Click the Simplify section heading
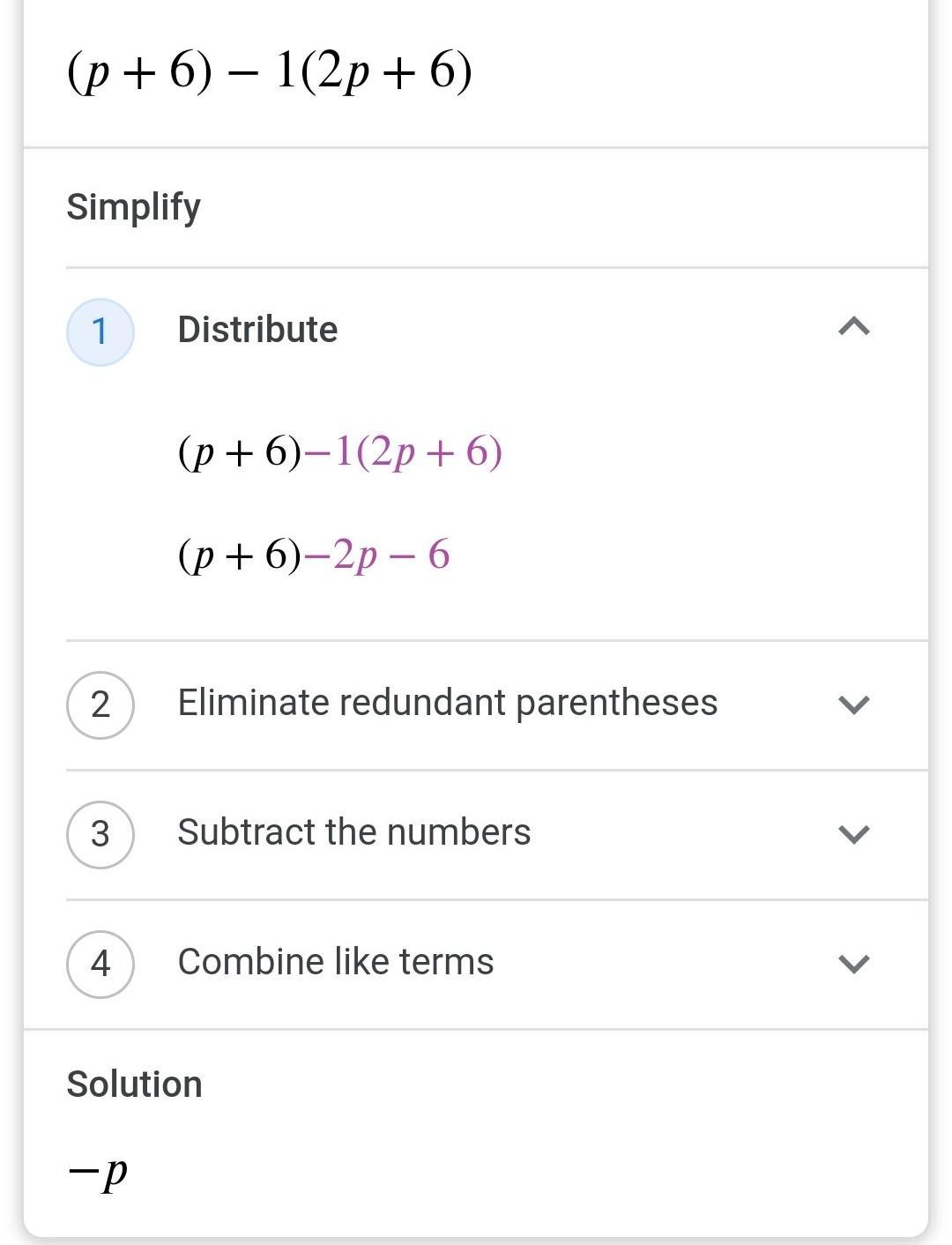Image resolution: width=952 pixels, height=1245 pixels. tap(133, 207)
